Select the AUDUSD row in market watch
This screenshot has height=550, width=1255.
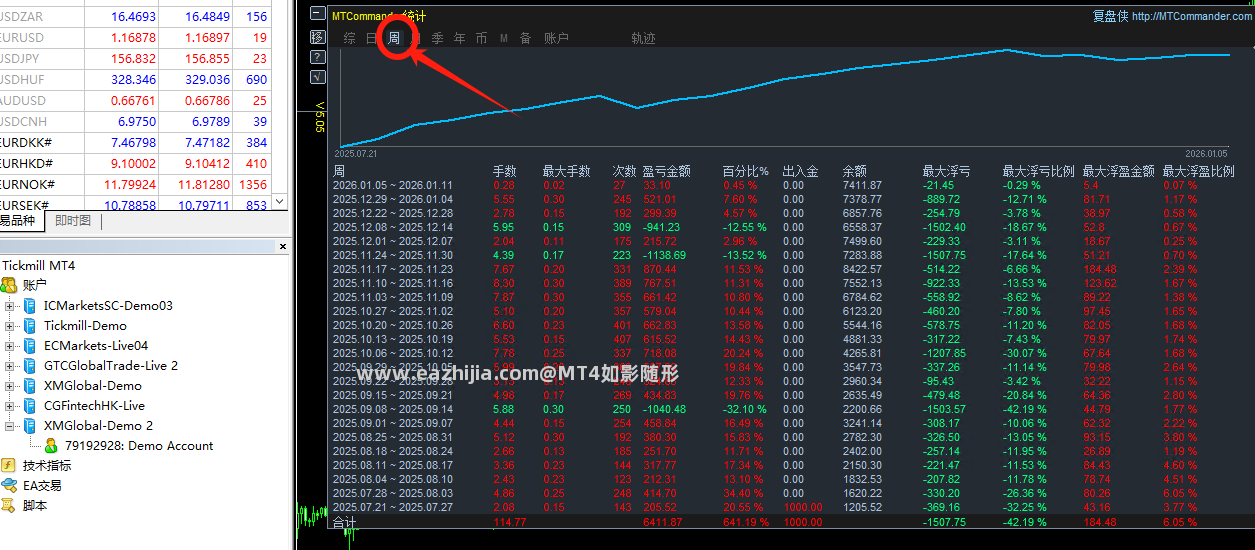(135, 100)
